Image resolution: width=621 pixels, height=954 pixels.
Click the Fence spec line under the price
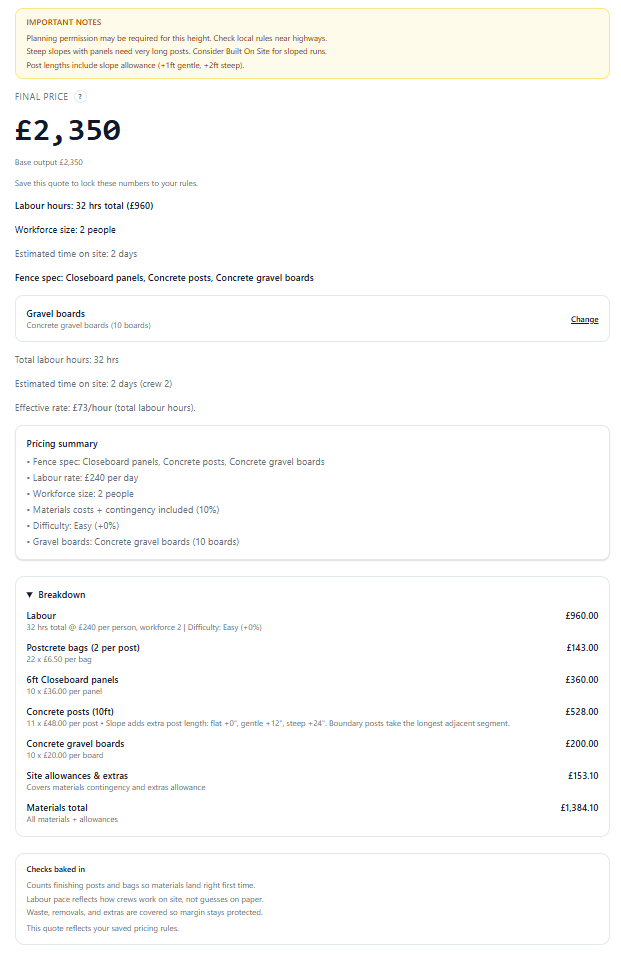click(x=164, y=278)
